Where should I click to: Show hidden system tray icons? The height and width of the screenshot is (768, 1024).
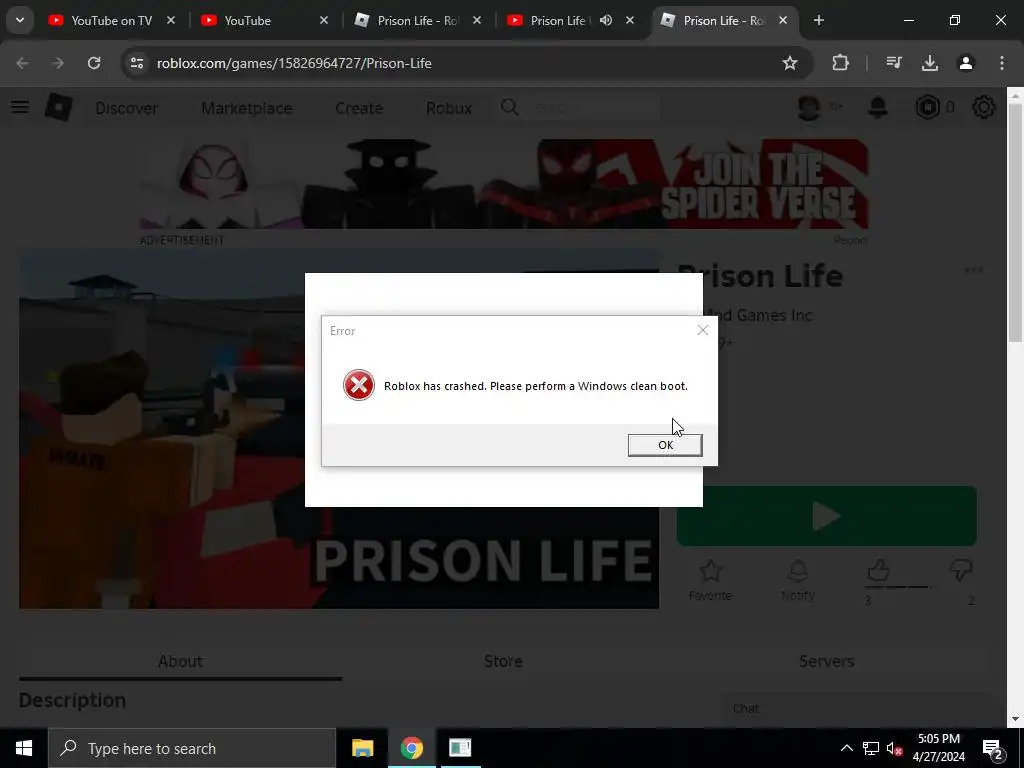coord(846,748)
